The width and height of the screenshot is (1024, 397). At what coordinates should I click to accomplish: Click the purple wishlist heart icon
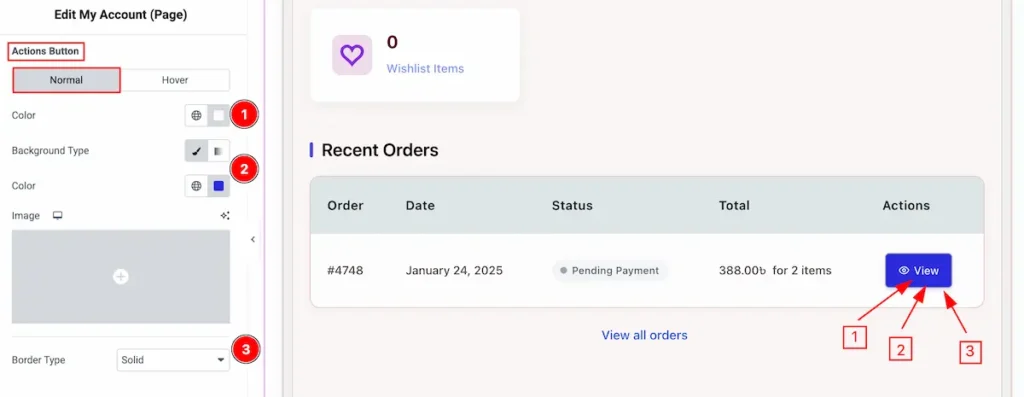[x=352, y=55]
